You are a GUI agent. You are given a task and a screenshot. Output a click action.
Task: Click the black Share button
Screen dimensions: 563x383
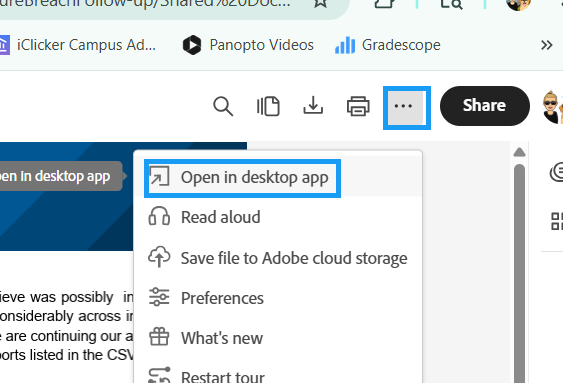click(485, 106)
